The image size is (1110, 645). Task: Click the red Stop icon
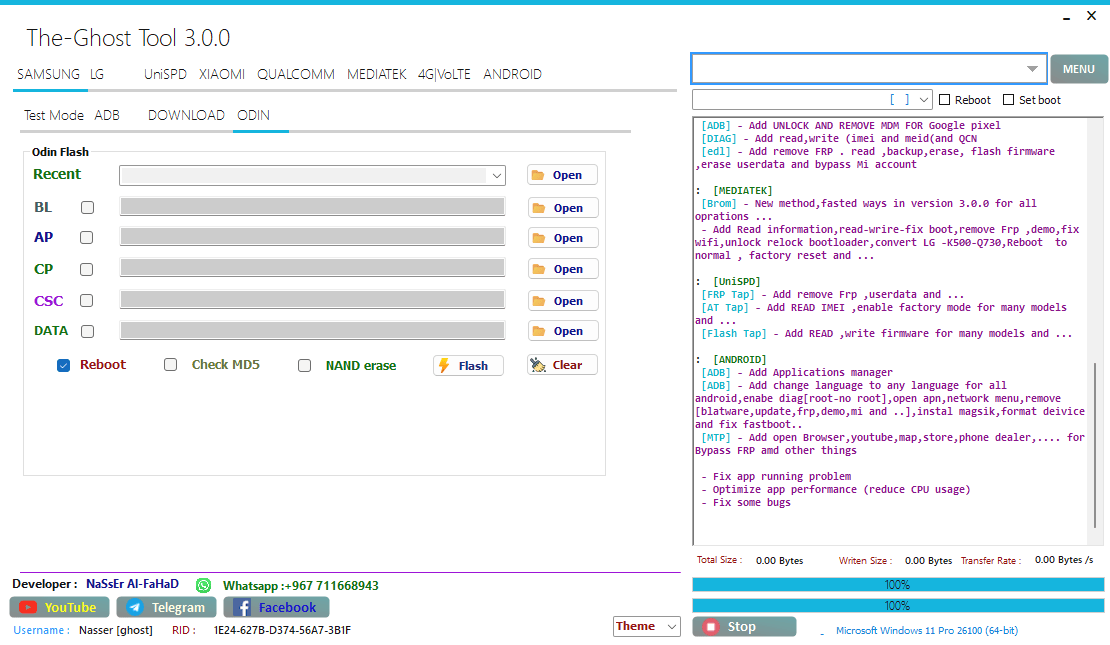point(711,627)
